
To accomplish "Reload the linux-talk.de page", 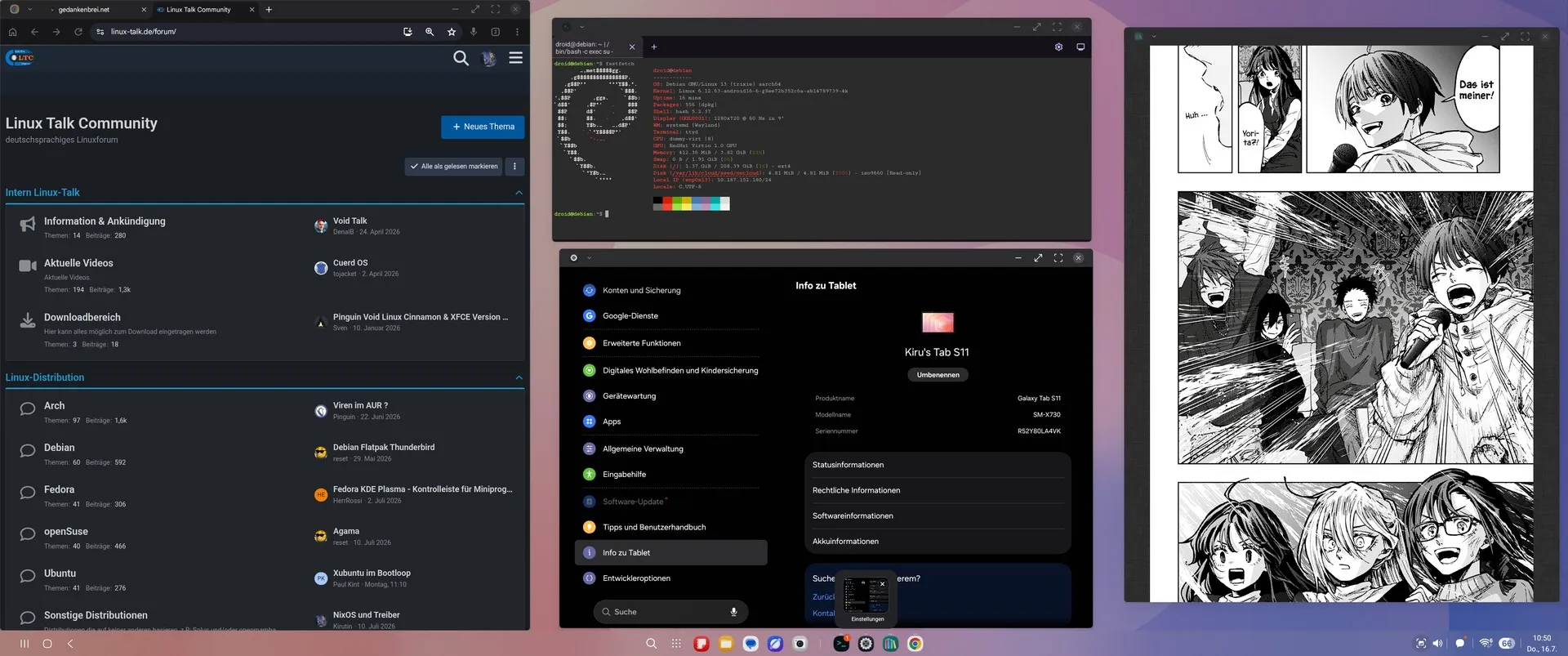I will (x=78, y=32).
